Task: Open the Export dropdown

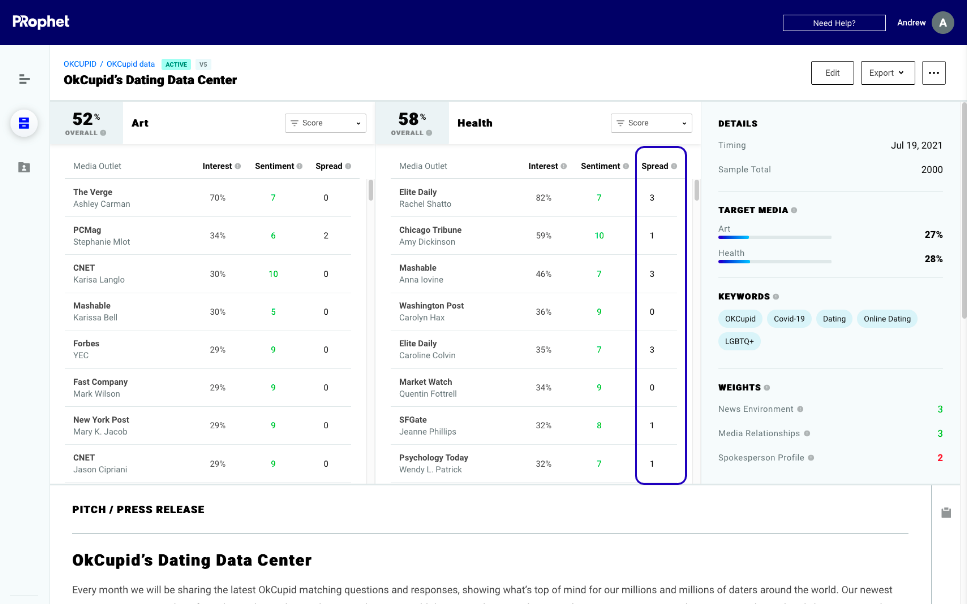Action: point(887,73)
